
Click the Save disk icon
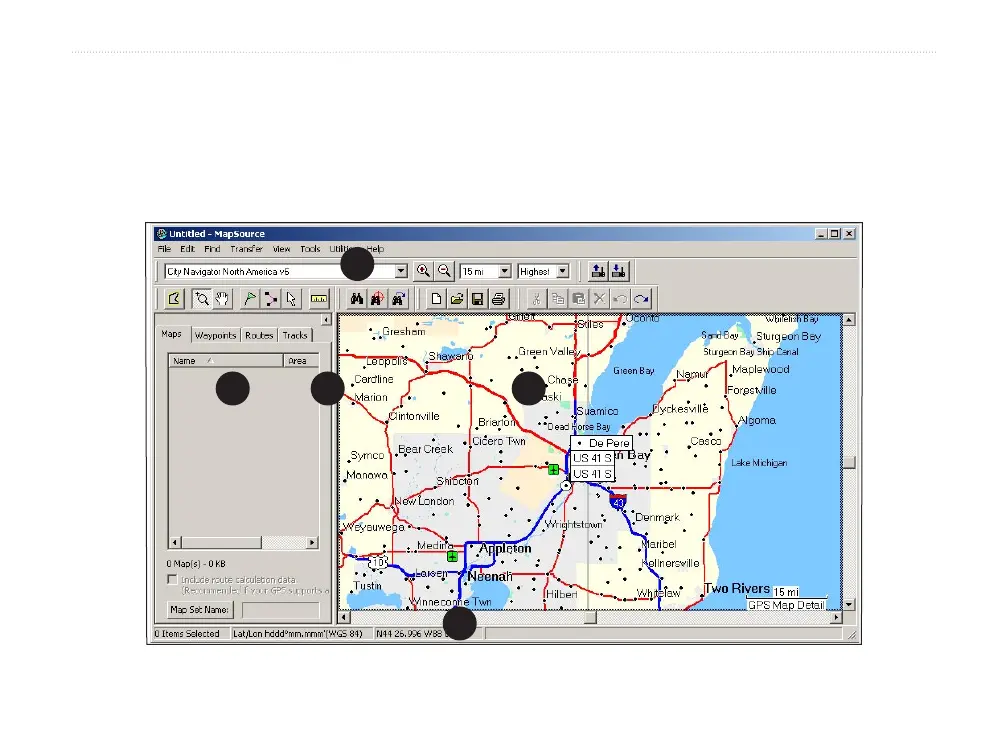click(478, 298)
